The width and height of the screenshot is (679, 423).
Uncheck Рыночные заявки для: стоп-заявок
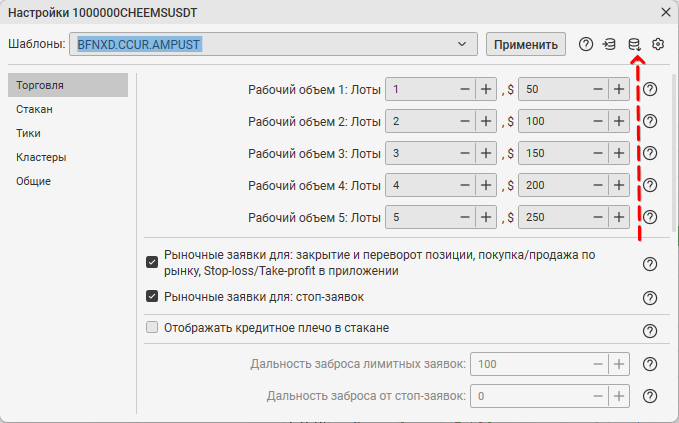tap(153, 296)
